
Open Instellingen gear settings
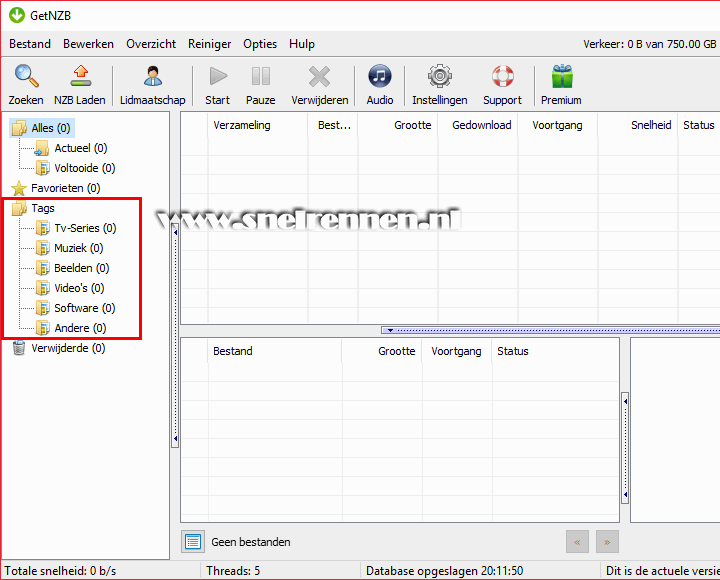point(440,76)
